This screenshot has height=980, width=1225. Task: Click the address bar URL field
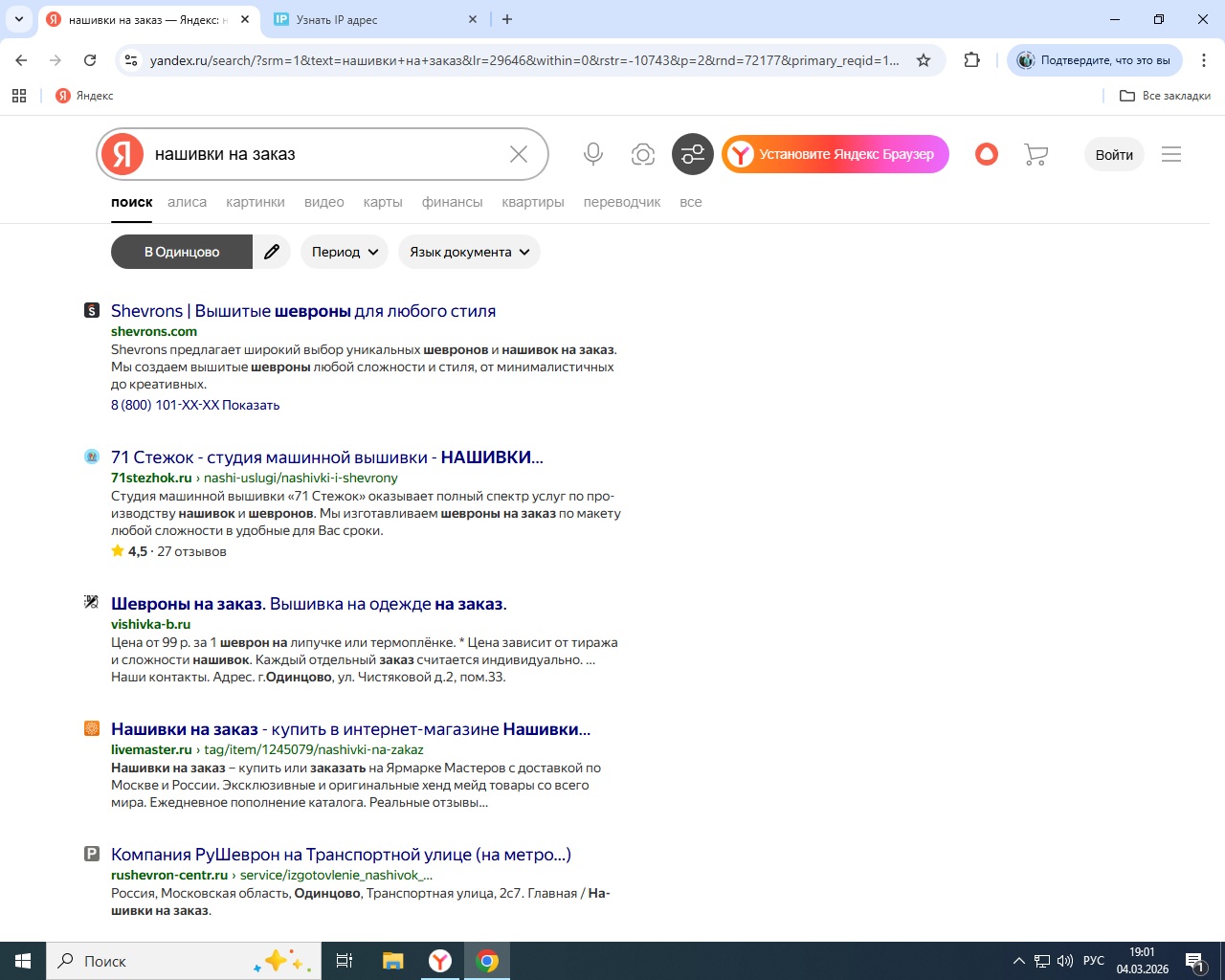[524, 60]
